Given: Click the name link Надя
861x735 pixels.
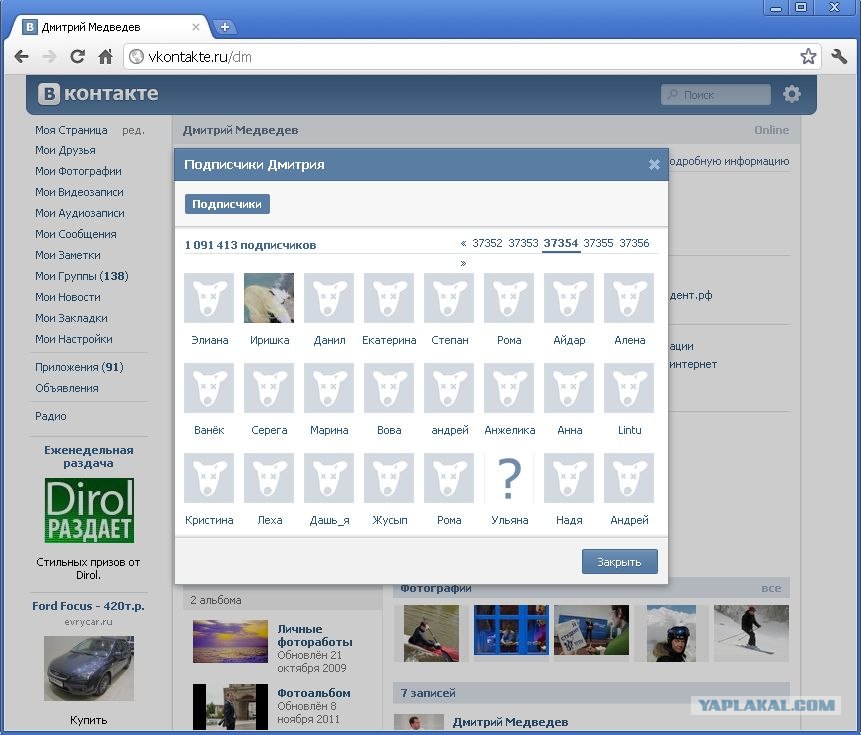Looking at the screenshot, I should pos(569,520).
